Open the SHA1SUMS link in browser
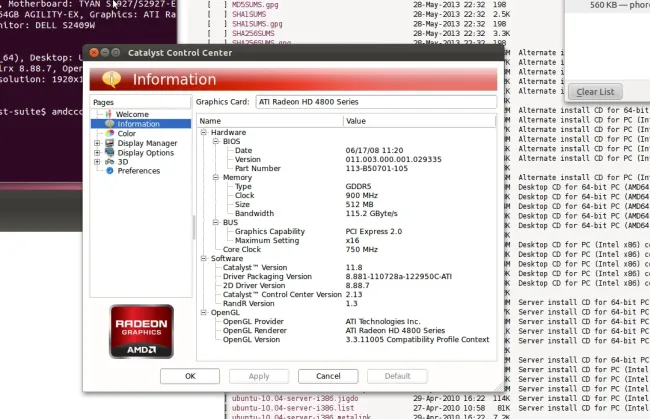 (249, 15)
